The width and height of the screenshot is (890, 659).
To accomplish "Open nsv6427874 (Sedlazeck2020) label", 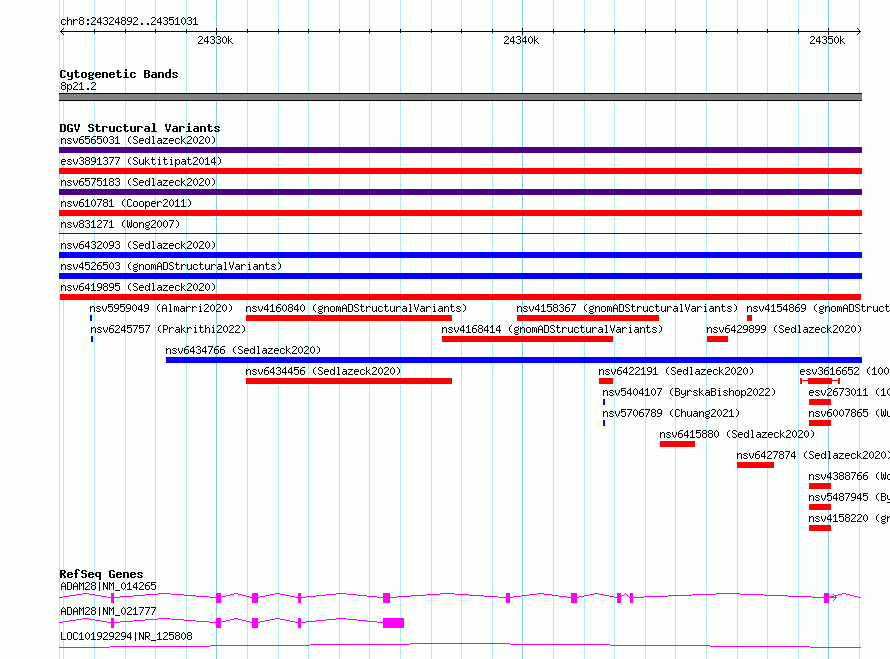I will point(813,455).
